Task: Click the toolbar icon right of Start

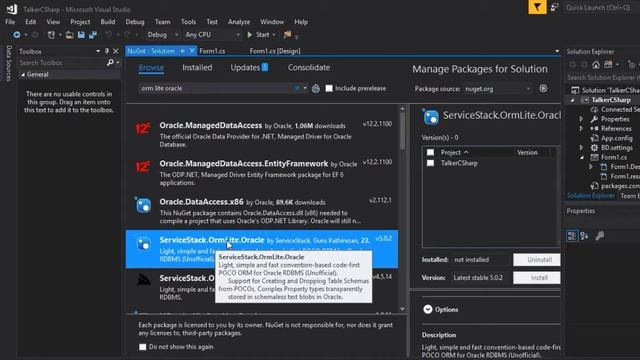Action: (287, 35)
